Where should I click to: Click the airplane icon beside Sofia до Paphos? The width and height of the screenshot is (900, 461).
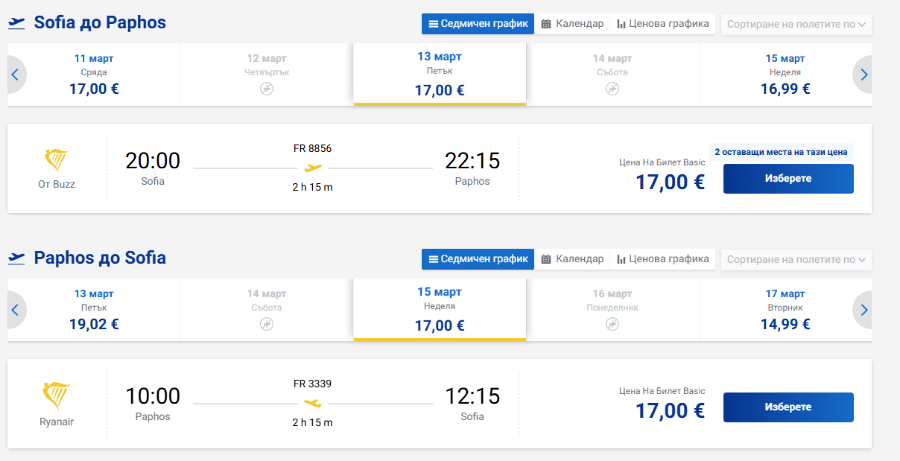point(17,22)
